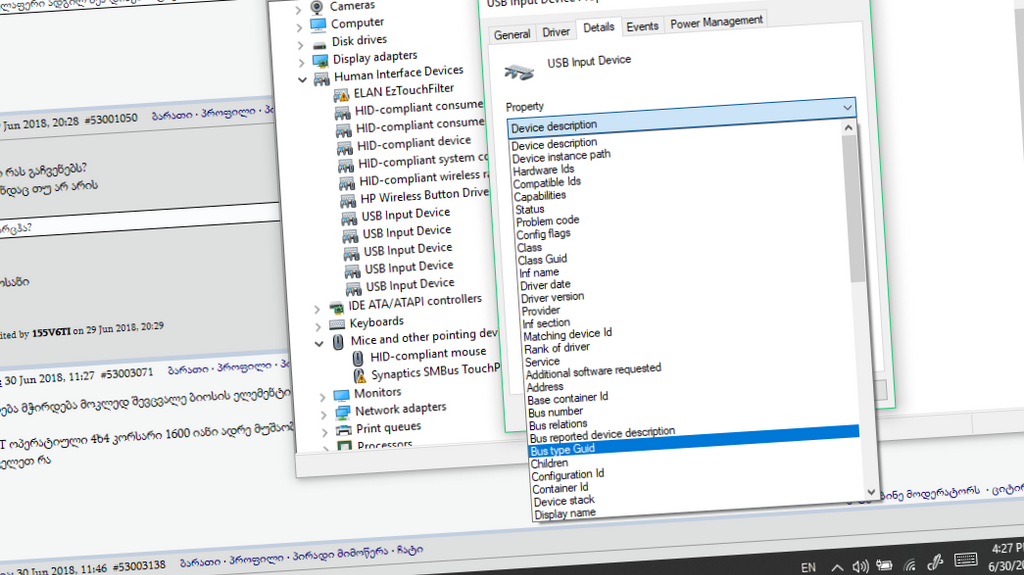Open the touch keyboard tray icon
Screen dimensions: 1024x575
(x=965, y=560)
